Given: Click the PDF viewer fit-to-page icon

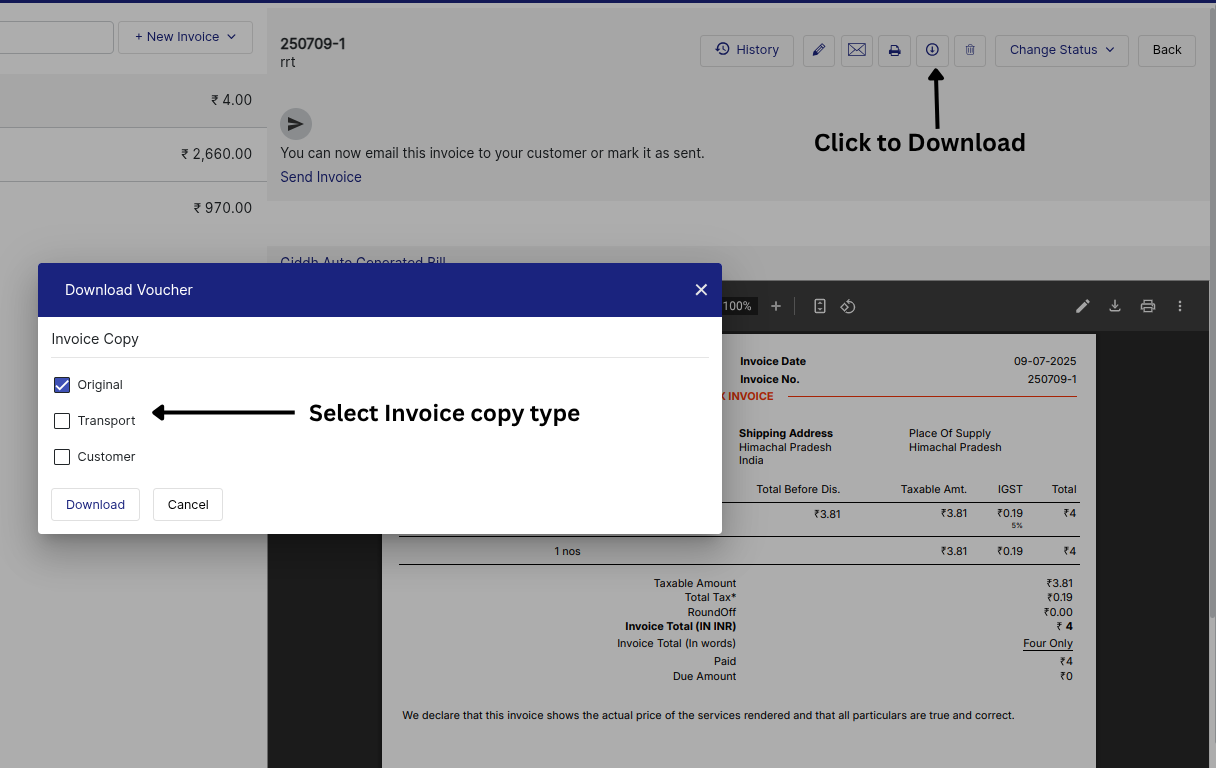Looking at the screenshot, I should [820, 306].
